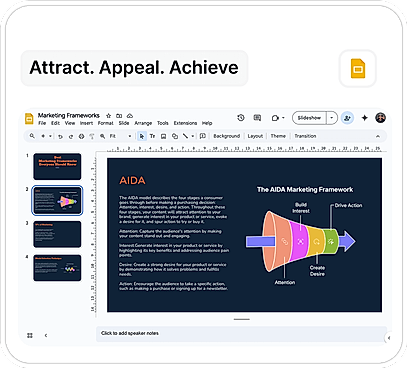Image resolution: width=407 pixels, height=368 pixels.
Task: Open the side panel arrow at bottom right
Action: click(388, 338)
